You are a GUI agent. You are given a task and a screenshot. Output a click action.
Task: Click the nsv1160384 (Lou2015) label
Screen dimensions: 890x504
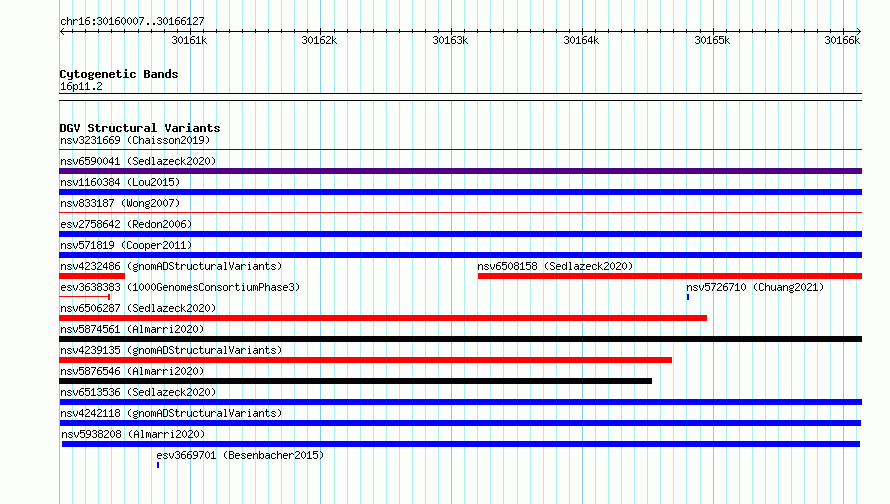pyautogui.click(x=120, y=182)
